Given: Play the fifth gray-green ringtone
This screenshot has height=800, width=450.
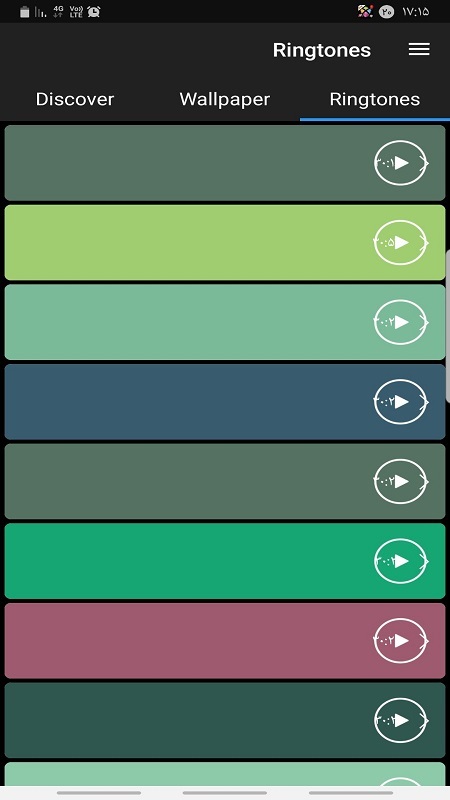Looking at the screenshot, I should [x=401, y=481].
